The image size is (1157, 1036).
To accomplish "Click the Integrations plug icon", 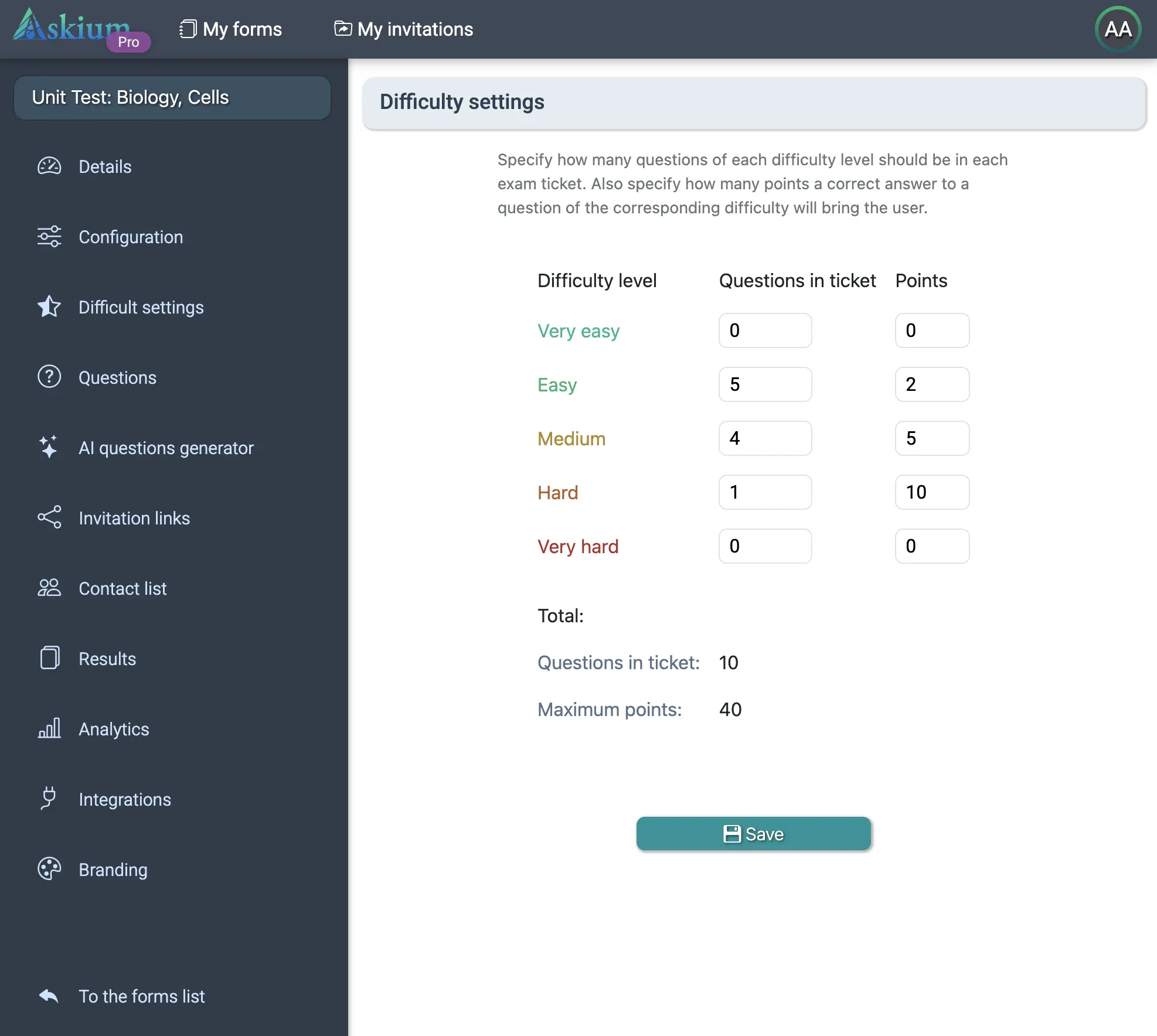I will [49, 798].
